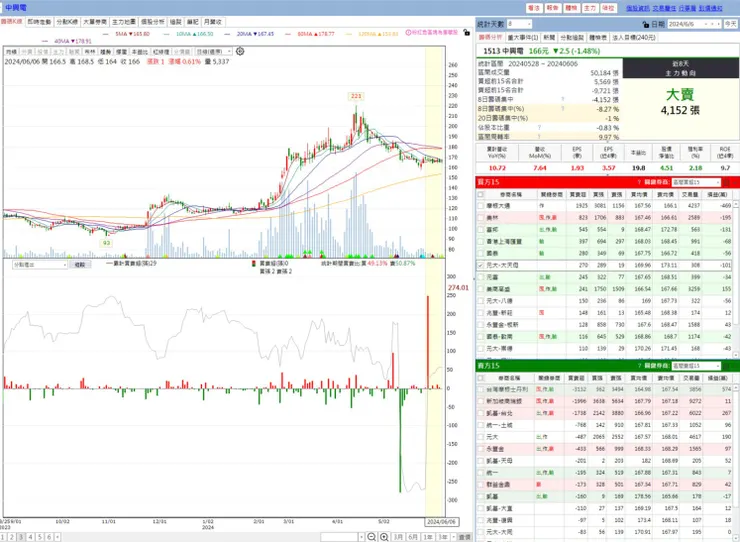Uncheck the 元大-大天母 row checkbox
The height and width of the screenshot is (542, 740).
point(480,265)
